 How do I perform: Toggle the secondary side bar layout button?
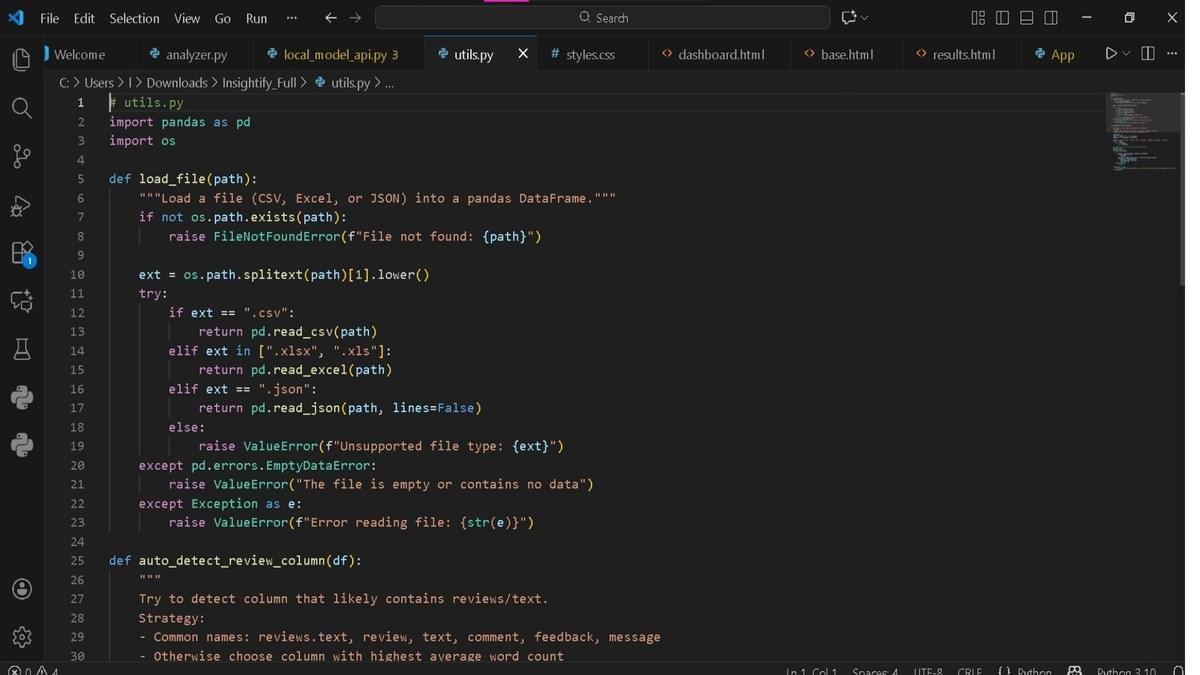1051,18
